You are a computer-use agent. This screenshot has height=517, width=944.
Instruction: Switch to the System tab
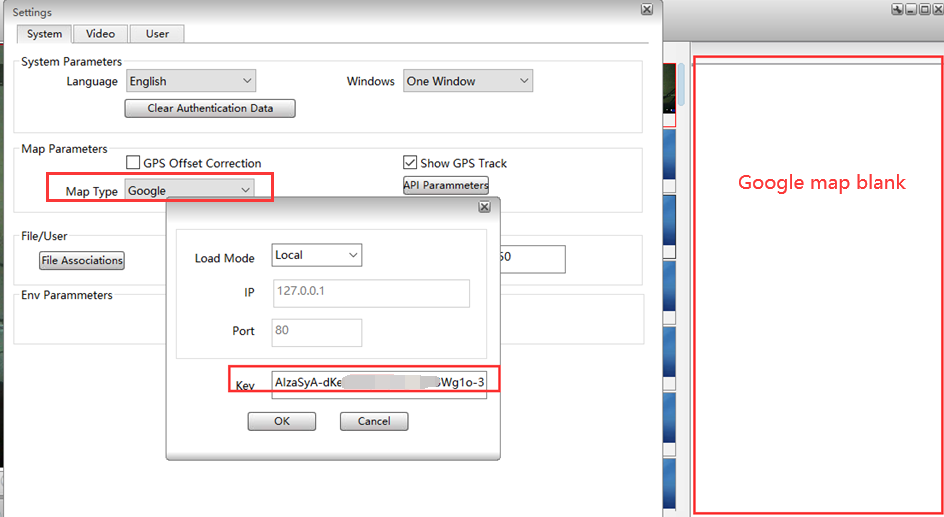pos(44,34)
